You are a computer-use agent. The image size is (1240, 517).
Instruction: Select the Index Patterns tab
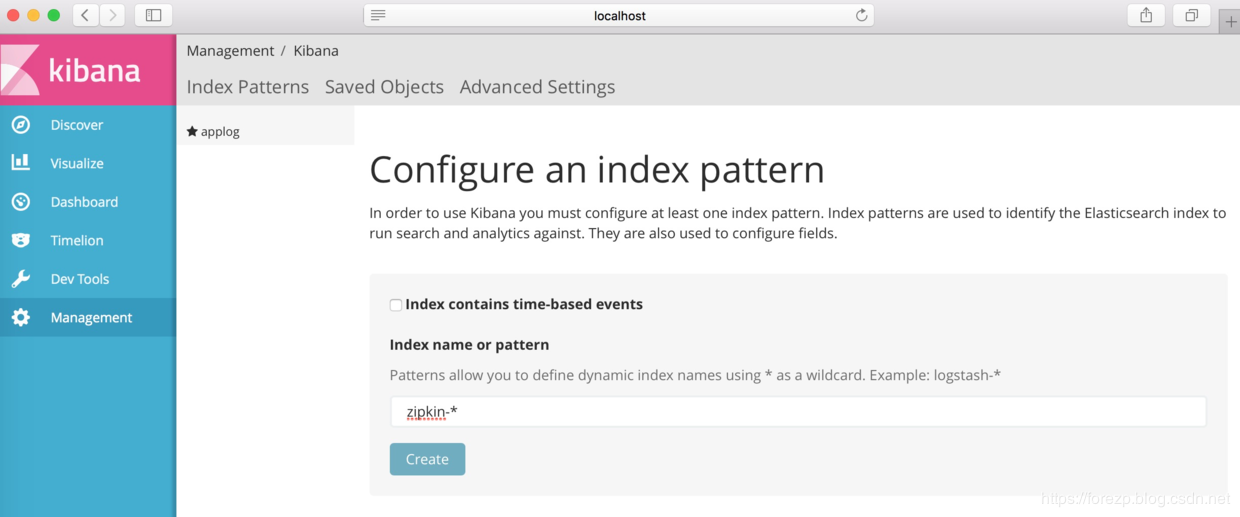(x=247, y=87)
